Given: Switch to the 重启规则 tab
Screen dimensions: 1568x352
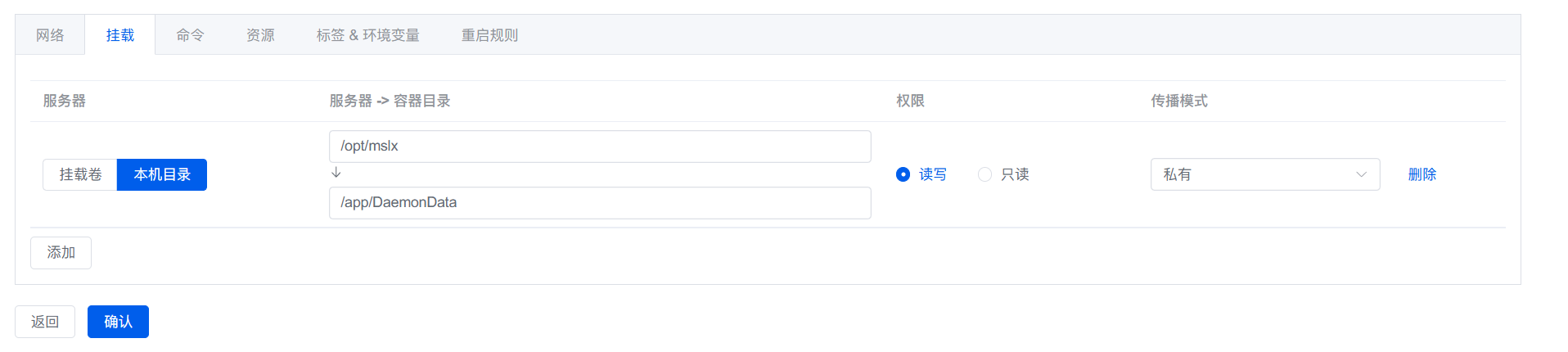Looking at the screenshot, I should coord(489,35).
